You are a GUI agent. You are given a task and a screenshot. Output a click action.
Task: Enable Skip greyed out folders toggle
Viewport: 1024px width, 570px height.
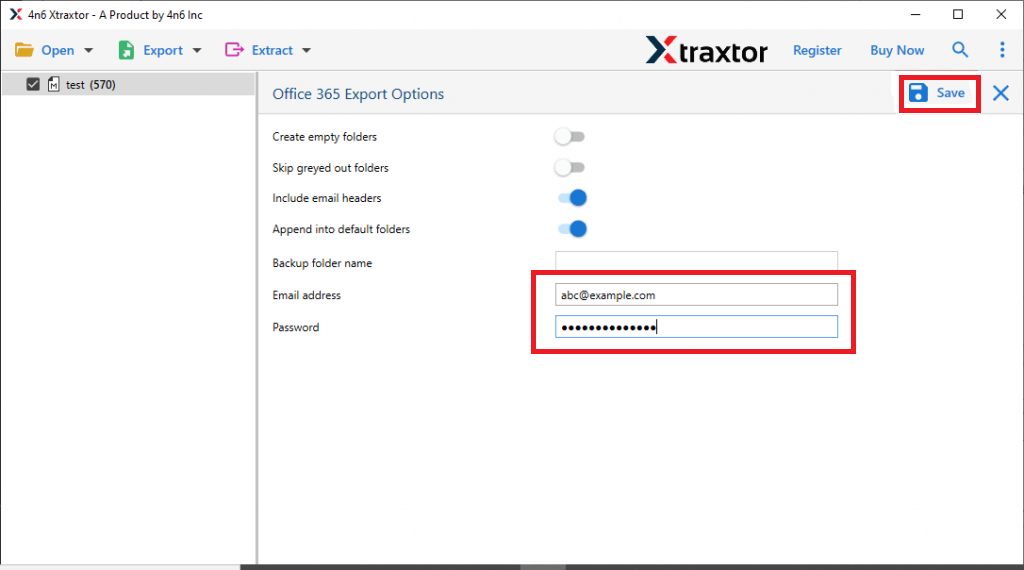(x=569, y=168)
